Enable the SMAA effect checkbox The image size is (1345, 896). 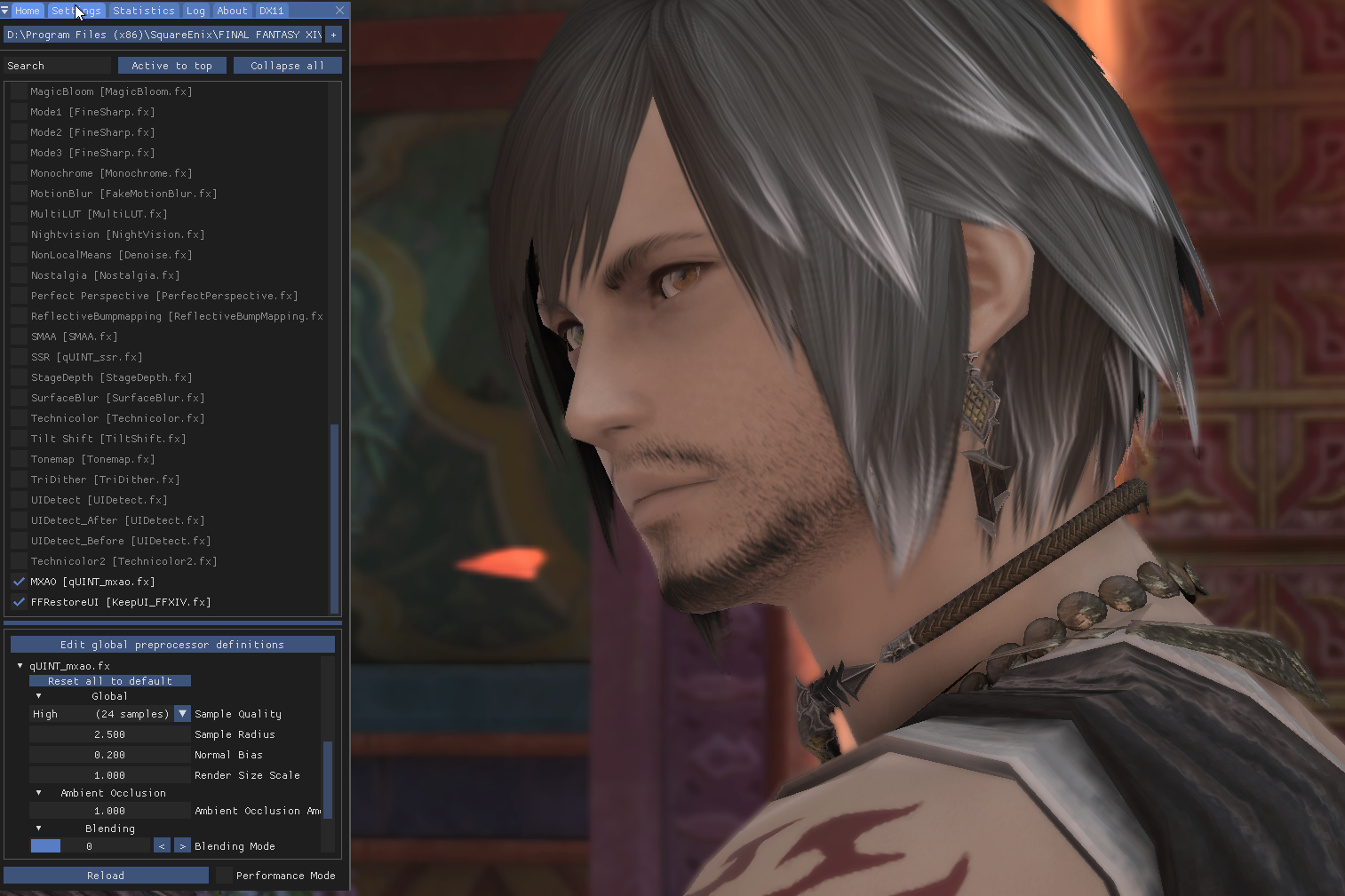coord(19,337)
